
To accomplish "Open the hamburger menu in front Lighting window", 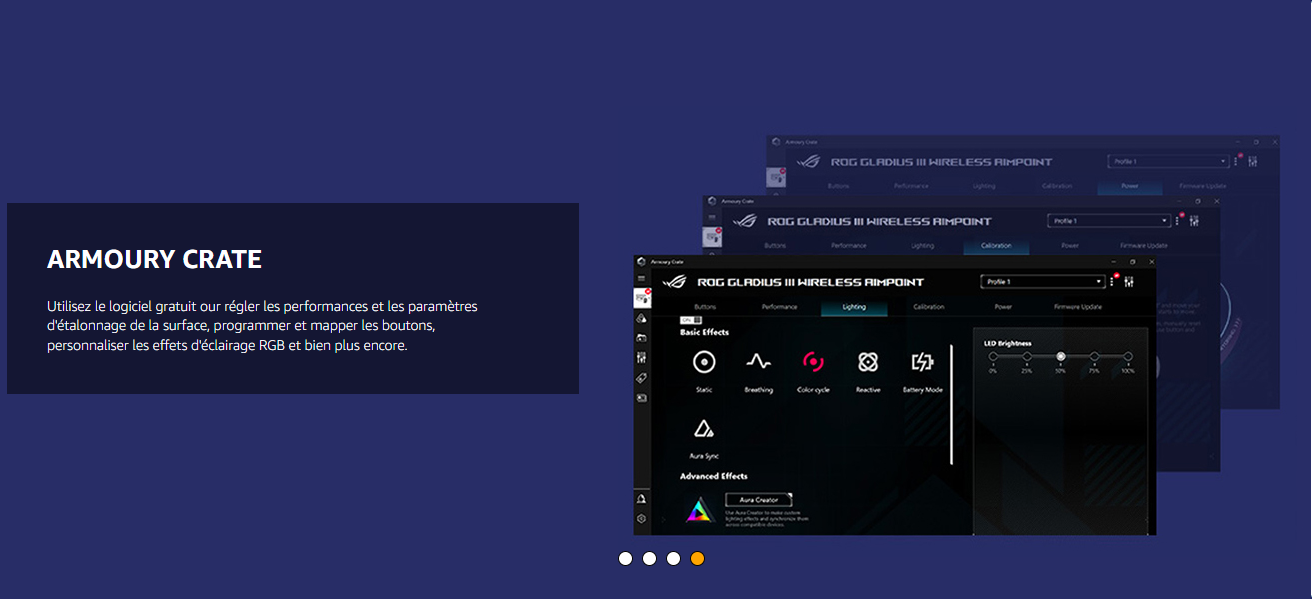I will (x=641, y=278).
